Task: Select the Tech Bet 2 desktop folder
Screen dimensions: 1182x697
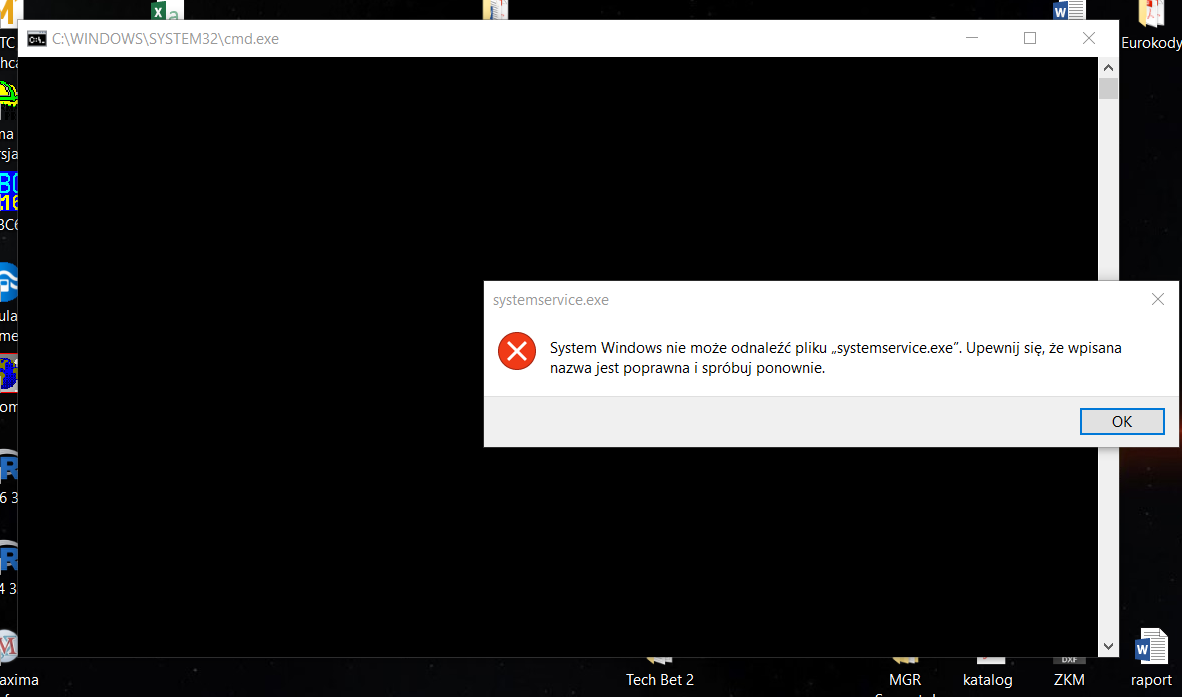Action: coord(659,670)
